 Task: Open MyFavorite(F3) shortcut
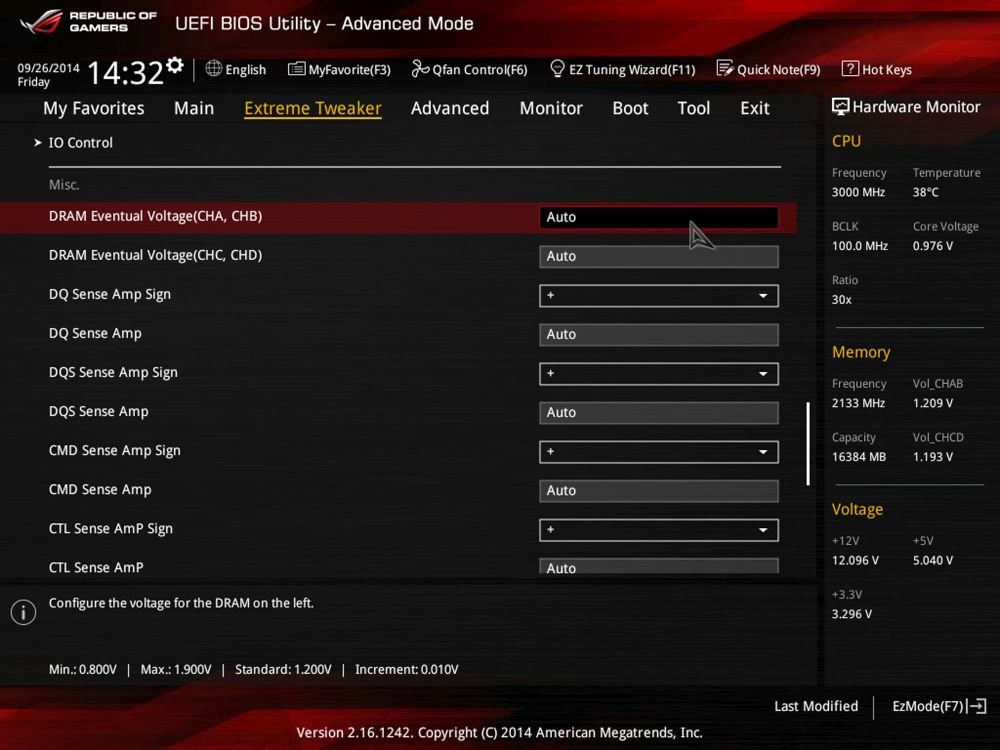[339, 69]
